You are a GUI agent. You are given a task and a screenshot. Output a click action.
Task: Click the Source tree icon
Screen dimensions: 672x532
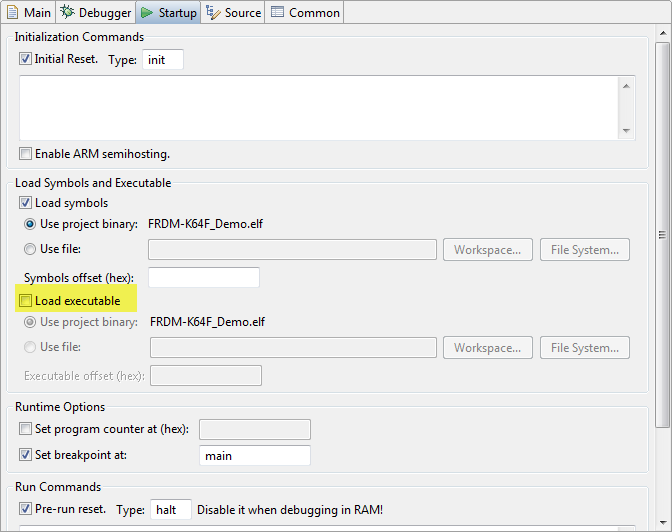213,12
